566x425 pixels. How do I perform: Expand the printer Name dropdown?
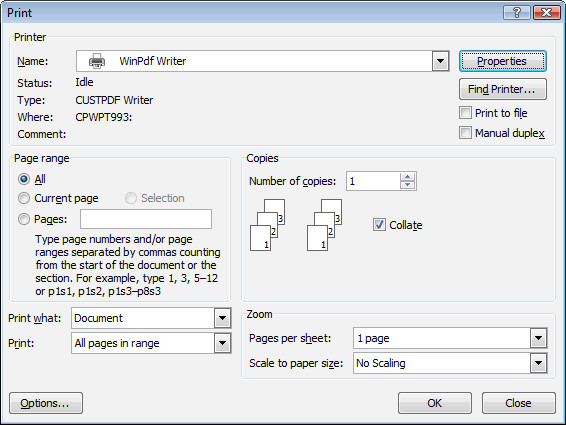pos(440,61)
